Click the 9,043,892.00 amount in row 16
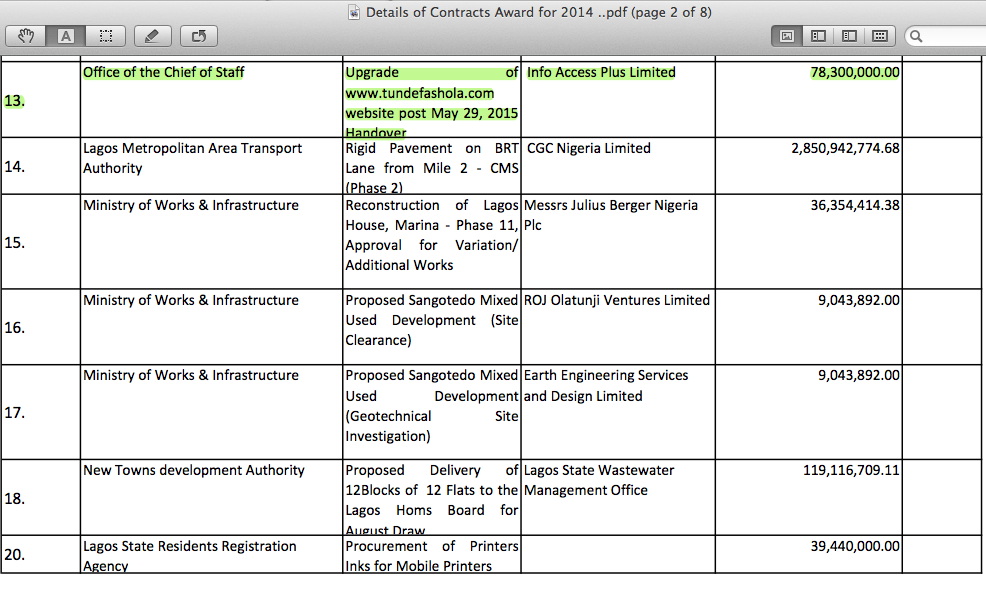 [858, 300]
